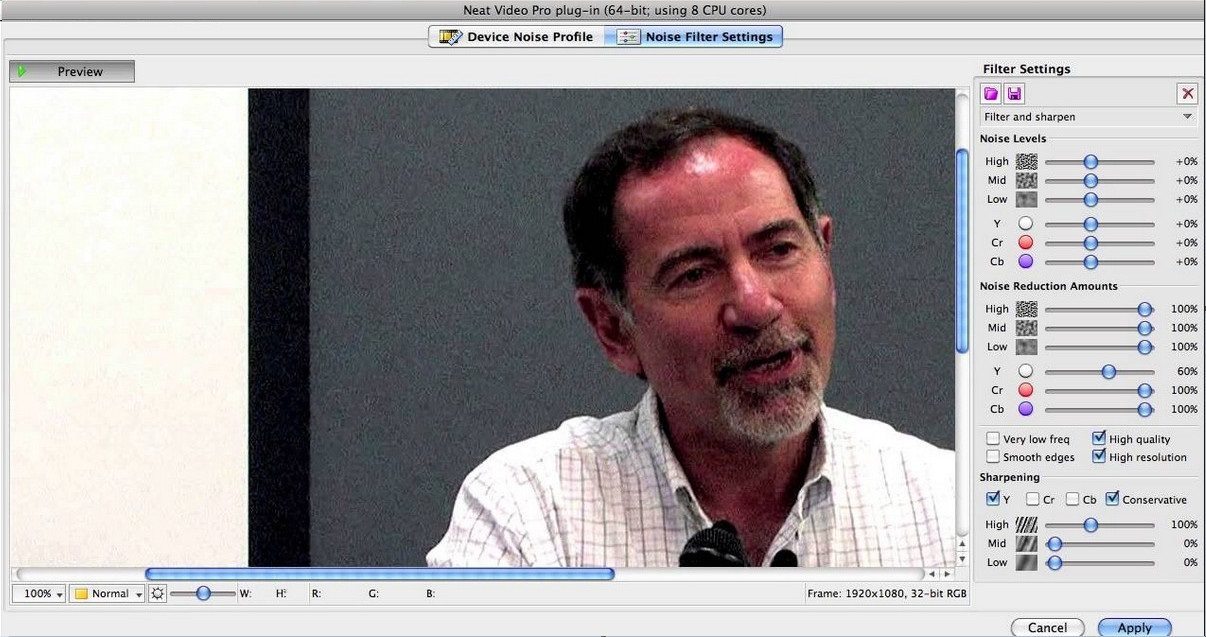Screen dimensions: 1206x637
Task: Click the High noise level texture icon
Action: coord(1026,160)
